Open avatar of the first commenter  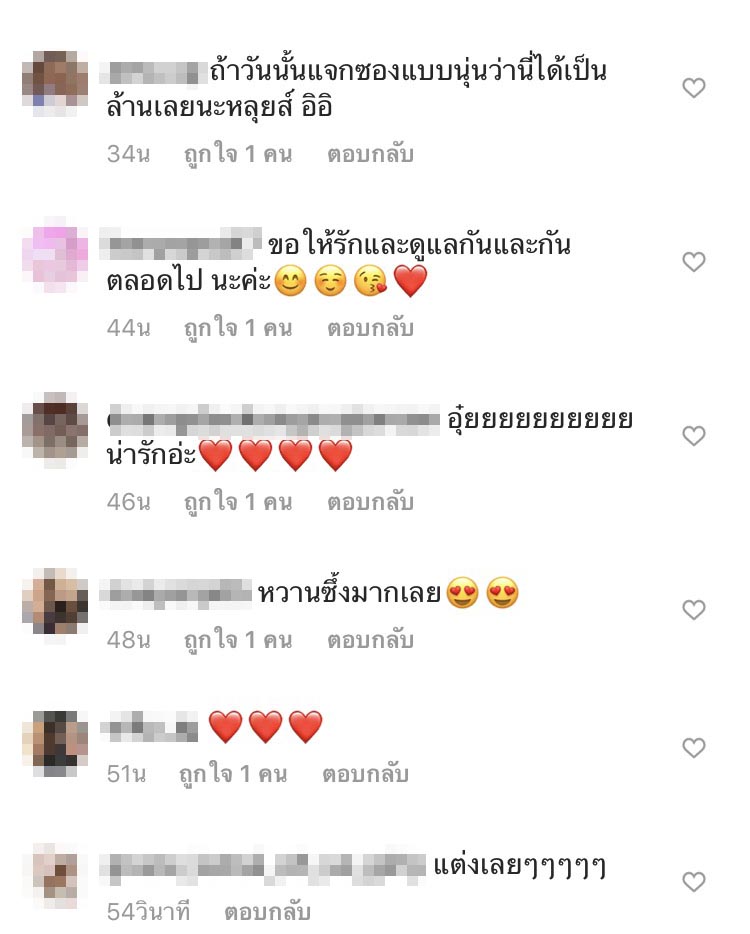[x=55, y=82]
